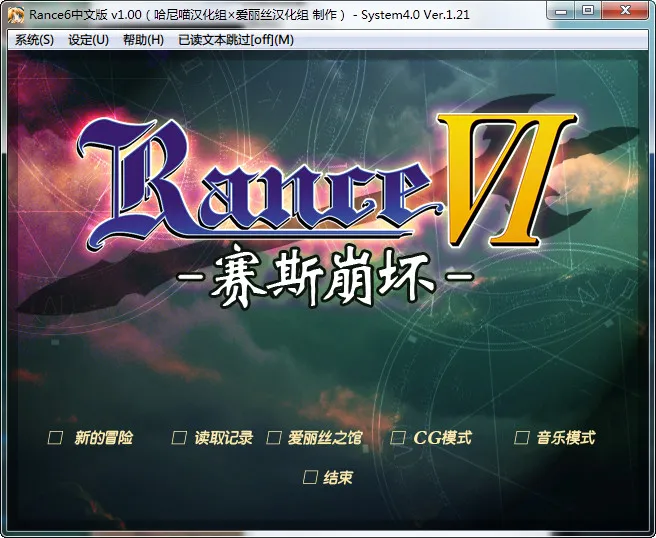Quit the game via 结束 text
The image size is (656, 538).
click(x=338, y=478)
